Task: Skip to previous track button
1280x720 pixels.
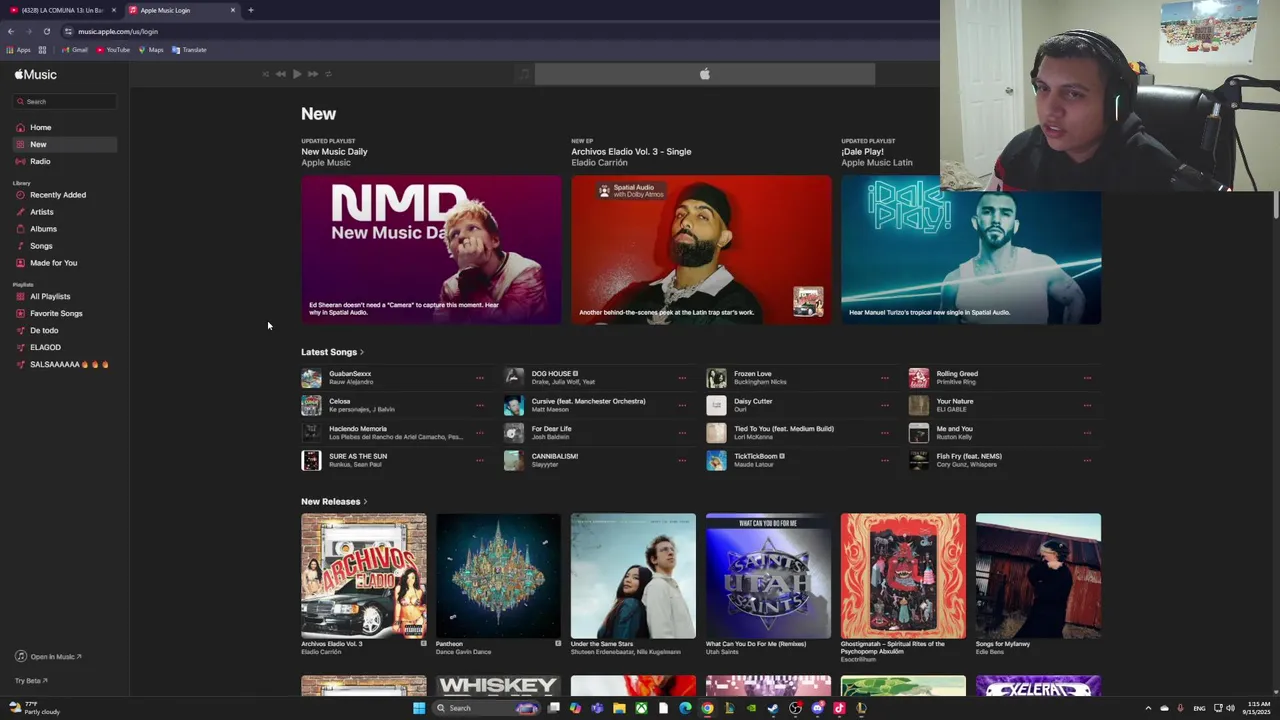Action: [x=281, y=74]
